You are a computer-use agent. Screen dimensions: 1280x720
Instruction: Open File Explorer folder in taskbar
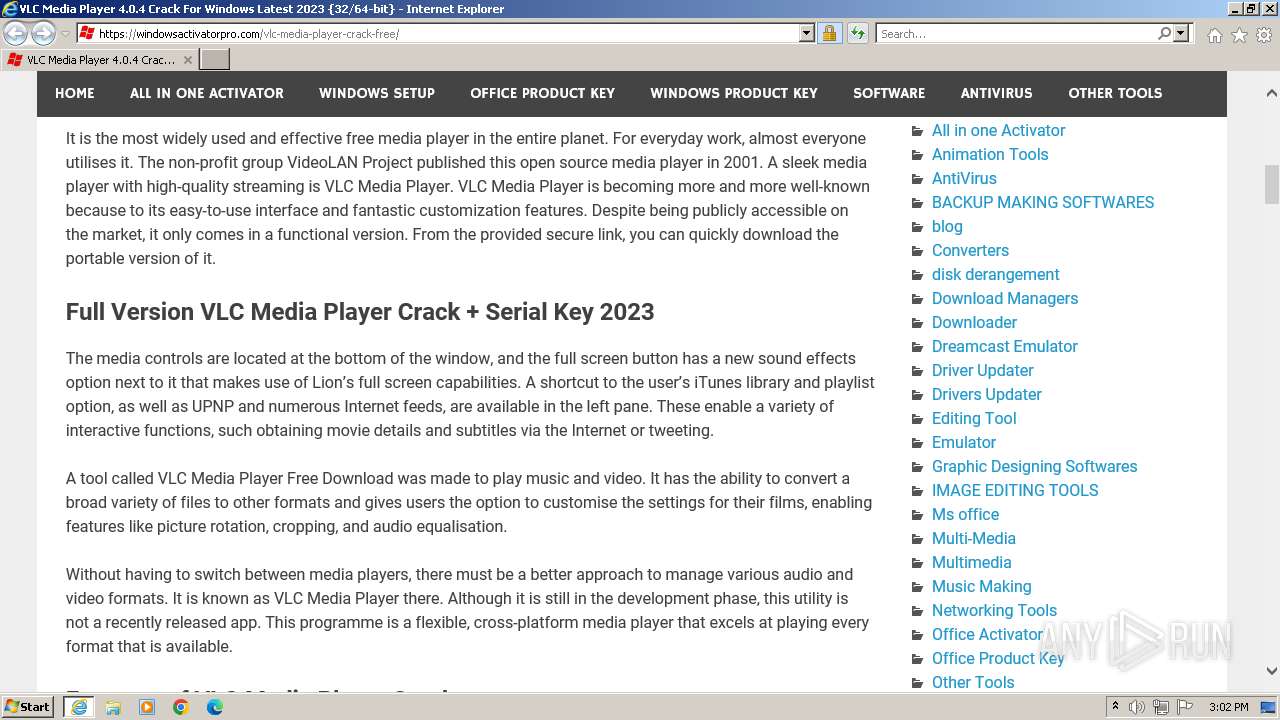coord(113,707)
